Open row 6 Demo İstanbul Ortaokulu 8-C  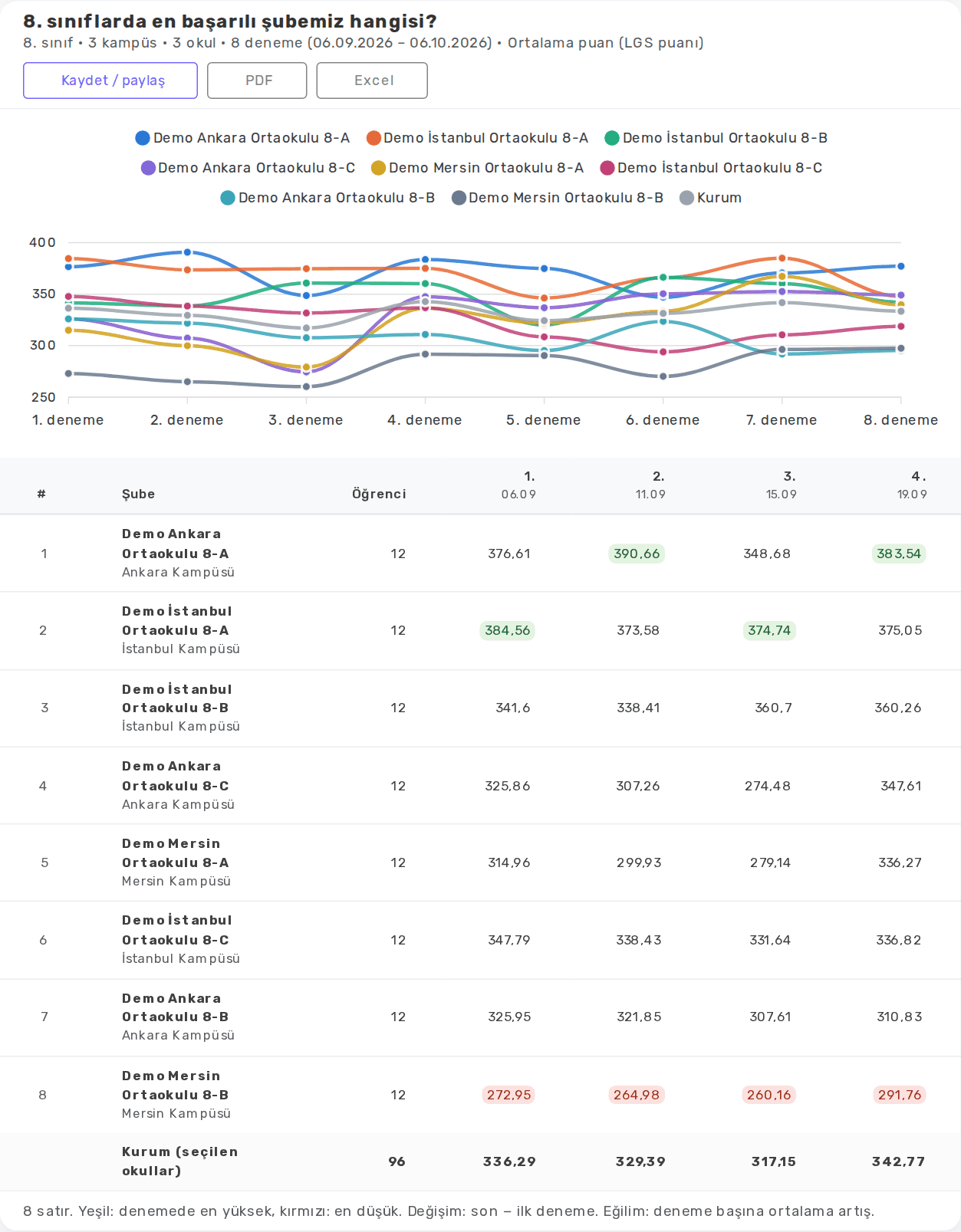pyautogui.click(x=480, y=940)
